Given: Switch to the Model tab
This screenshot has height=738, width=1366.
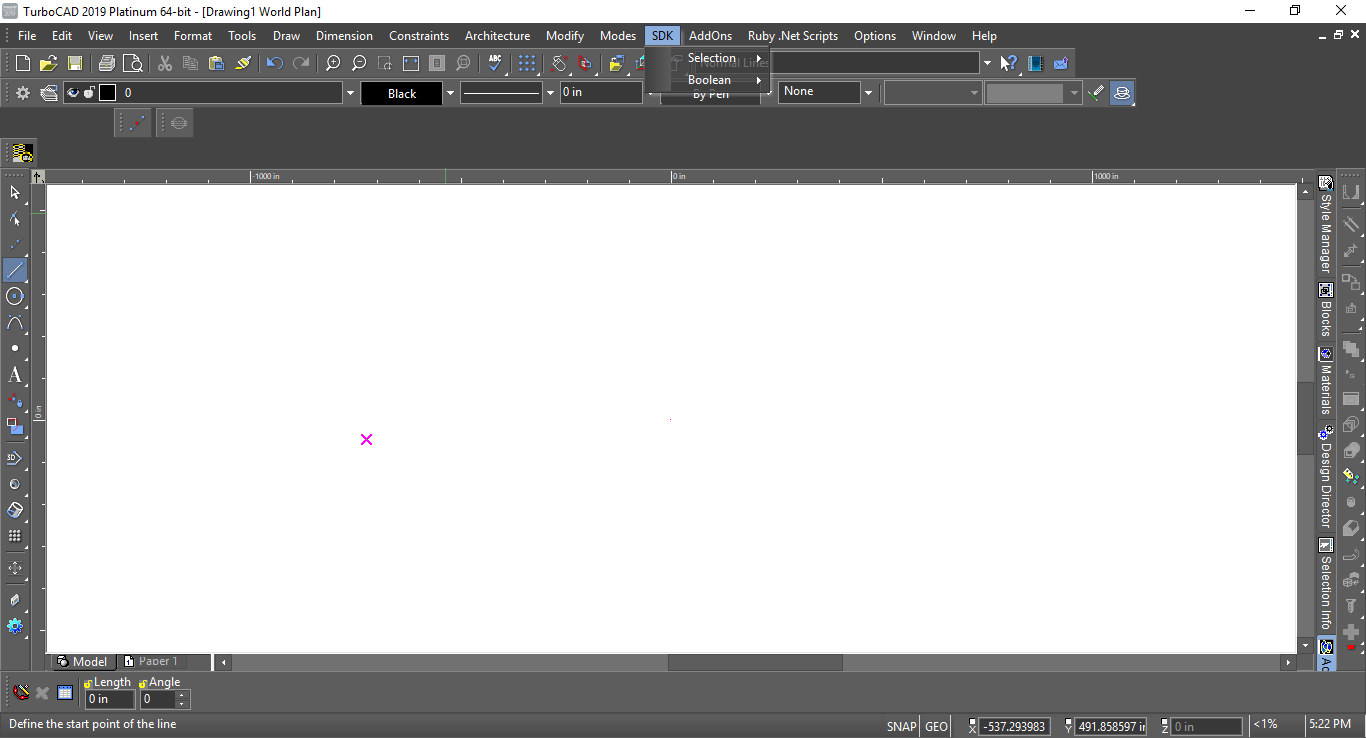Looking at the screenshot, I should pos(82,662).
